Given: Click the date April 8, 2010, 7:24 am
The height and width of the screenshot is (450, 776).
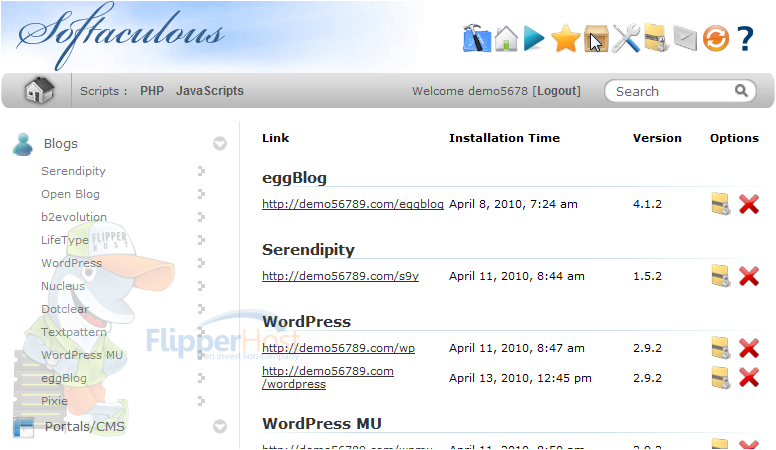Looking at the screenshot, I should pyautogui.click(x=513, y=204).
